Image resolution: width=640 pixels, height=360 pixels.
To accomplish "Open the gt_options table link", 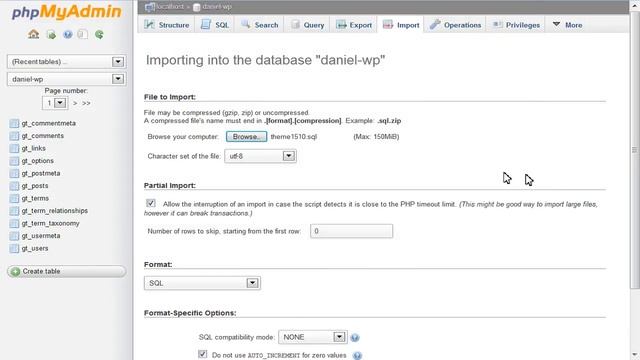I will pos(38,161).
